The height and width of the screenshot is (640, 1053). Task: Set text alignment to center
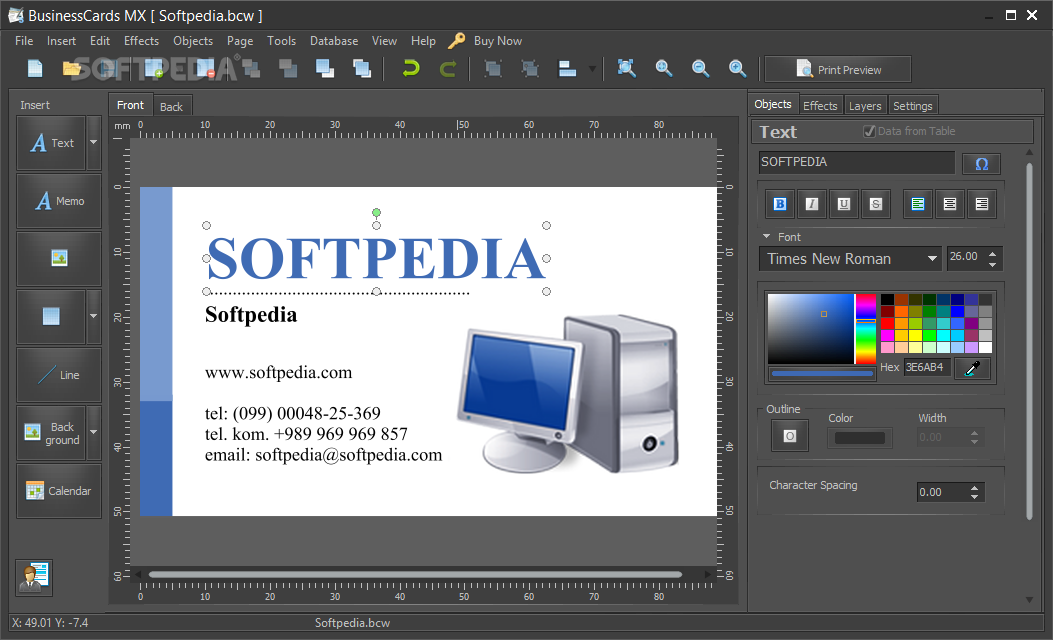click(x=950, y=204)
